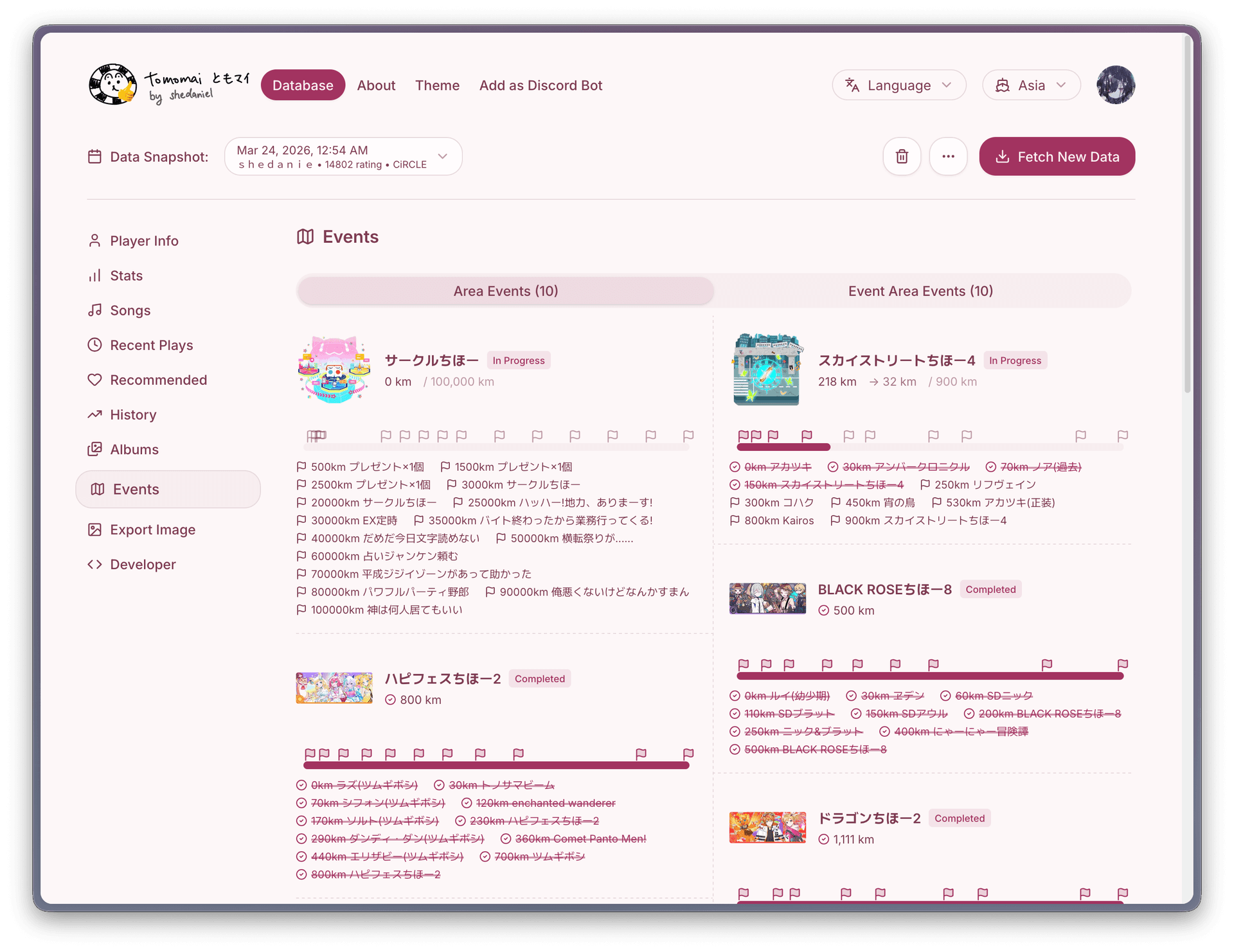The width and height of the screenshot is (1234, 952).
Task: Open the Theme menu item
Action: point(437,85)
